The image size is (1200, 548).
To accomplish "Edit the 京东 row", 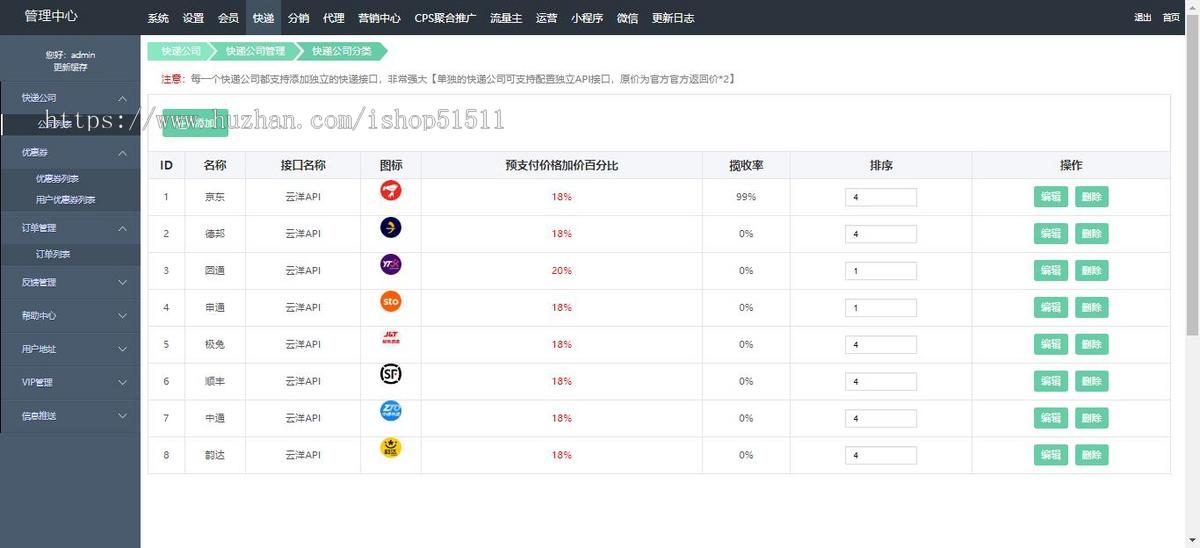I will point(1051,197).
